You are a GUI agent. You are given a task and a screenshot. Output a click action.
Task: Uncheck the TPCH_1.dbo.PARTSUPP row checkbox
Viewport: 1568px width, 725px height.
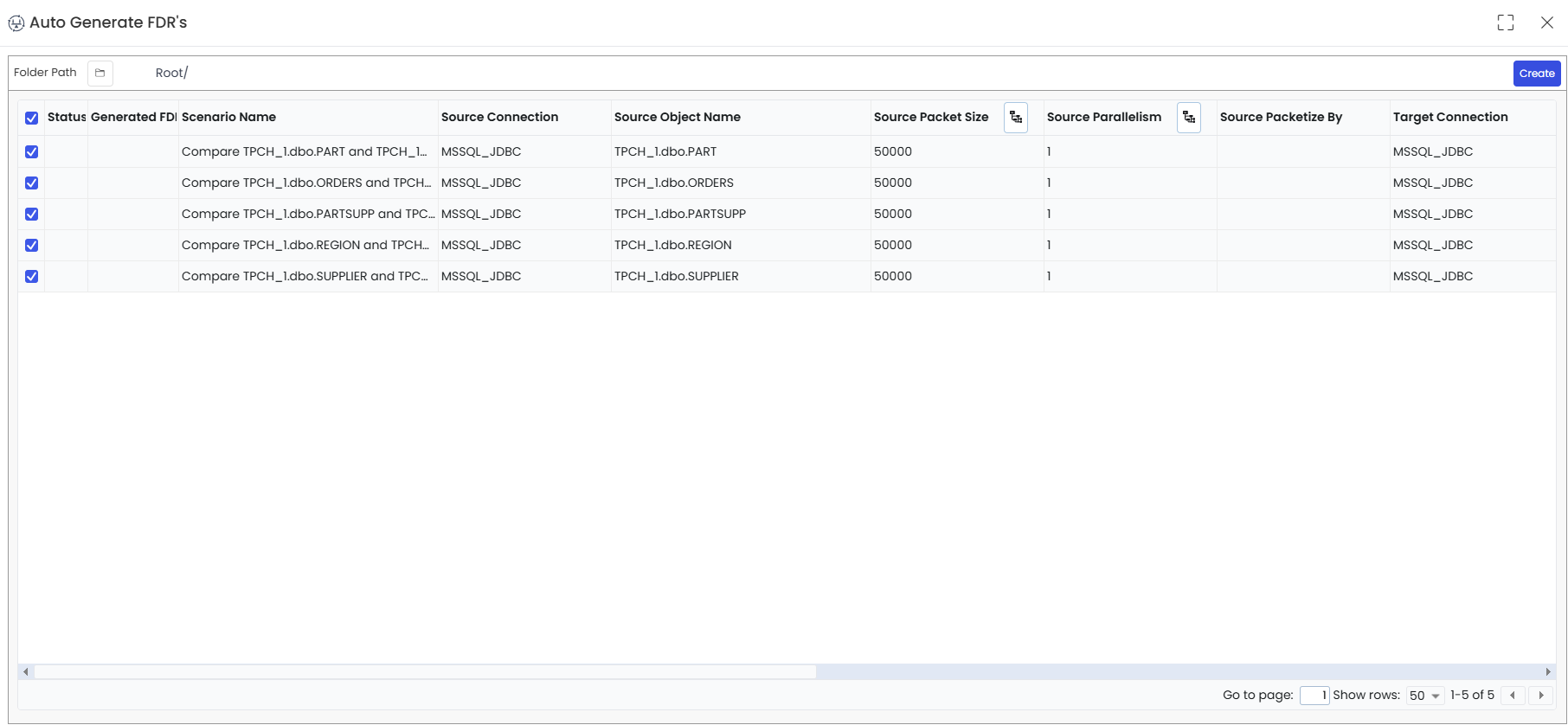[32, 214]
